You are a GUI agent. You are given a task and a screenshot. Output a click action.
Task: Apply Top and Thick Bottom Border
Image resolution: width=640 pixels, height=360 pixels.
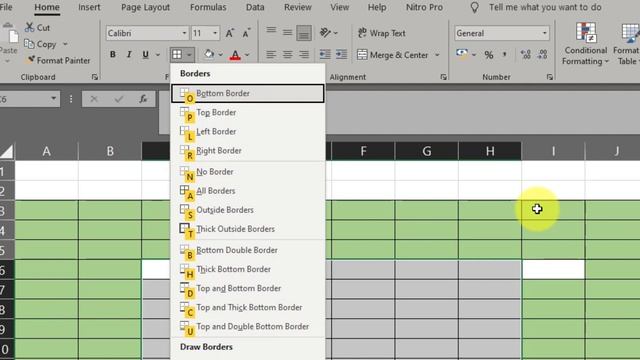(248, 308)
